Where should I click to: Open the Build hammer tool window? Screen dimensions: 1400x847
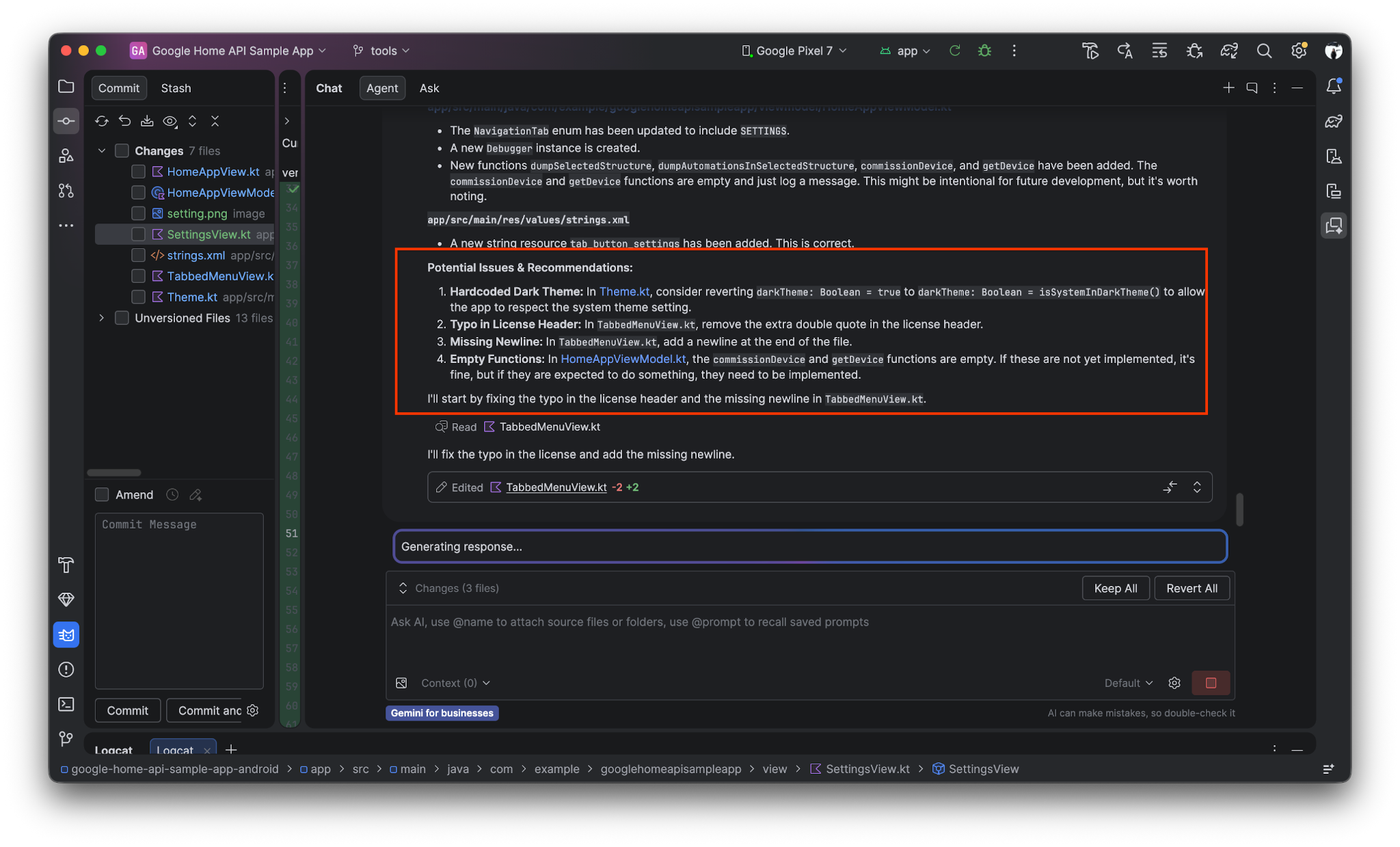(66, 565)
